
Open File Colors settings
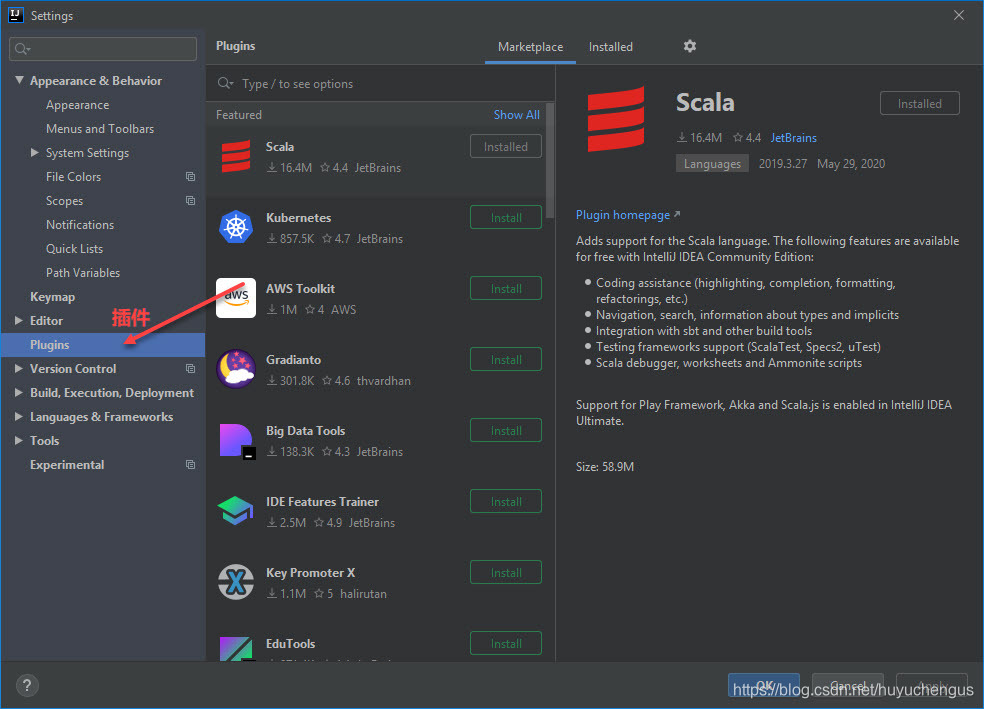73,177
